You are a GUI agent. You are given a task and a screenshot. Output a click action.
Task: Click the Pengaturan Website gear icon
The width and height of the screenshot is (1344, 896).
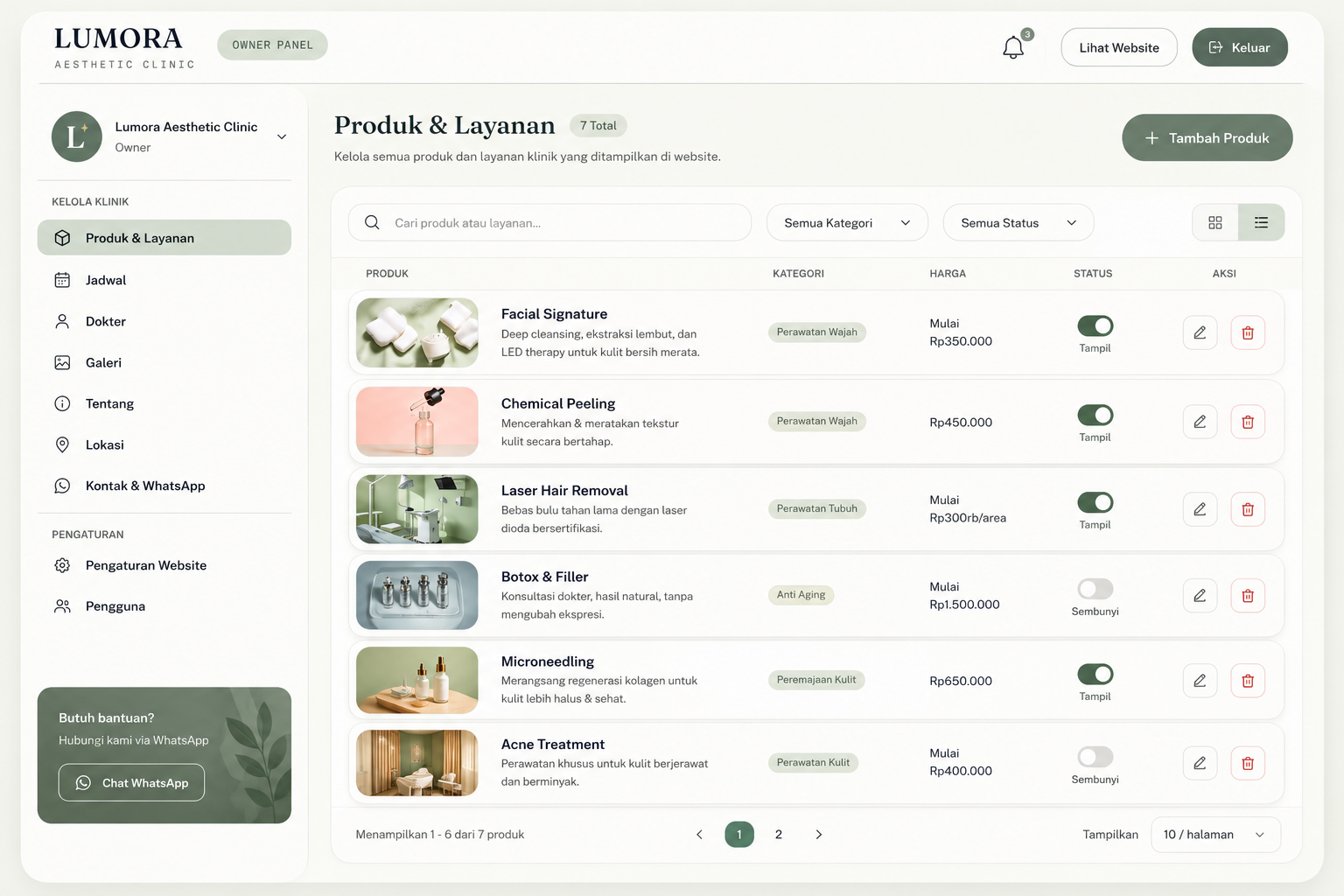[62, 565]
